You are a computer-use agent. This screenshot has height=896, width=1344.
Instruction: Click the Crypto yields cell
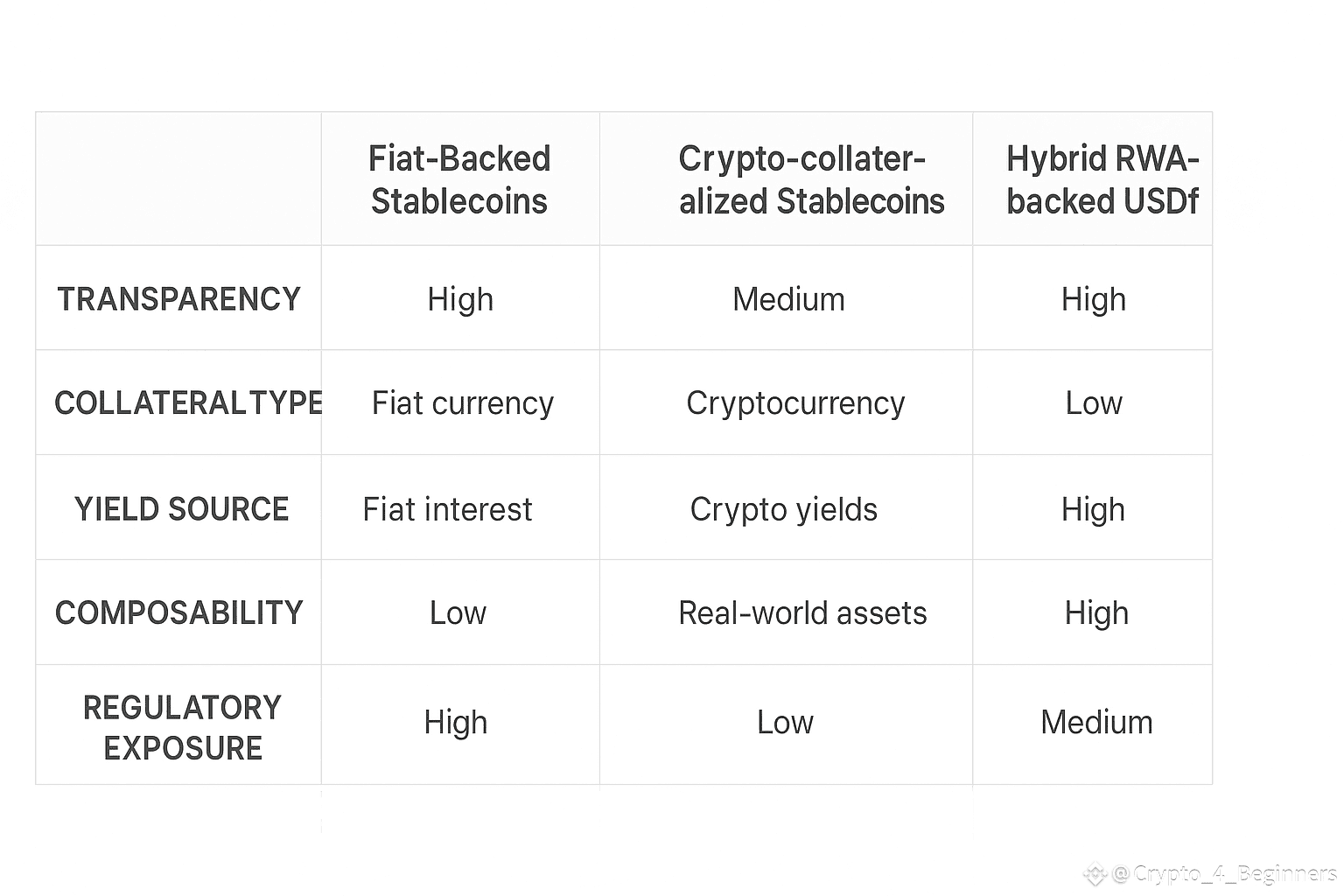tap(783, 509)
